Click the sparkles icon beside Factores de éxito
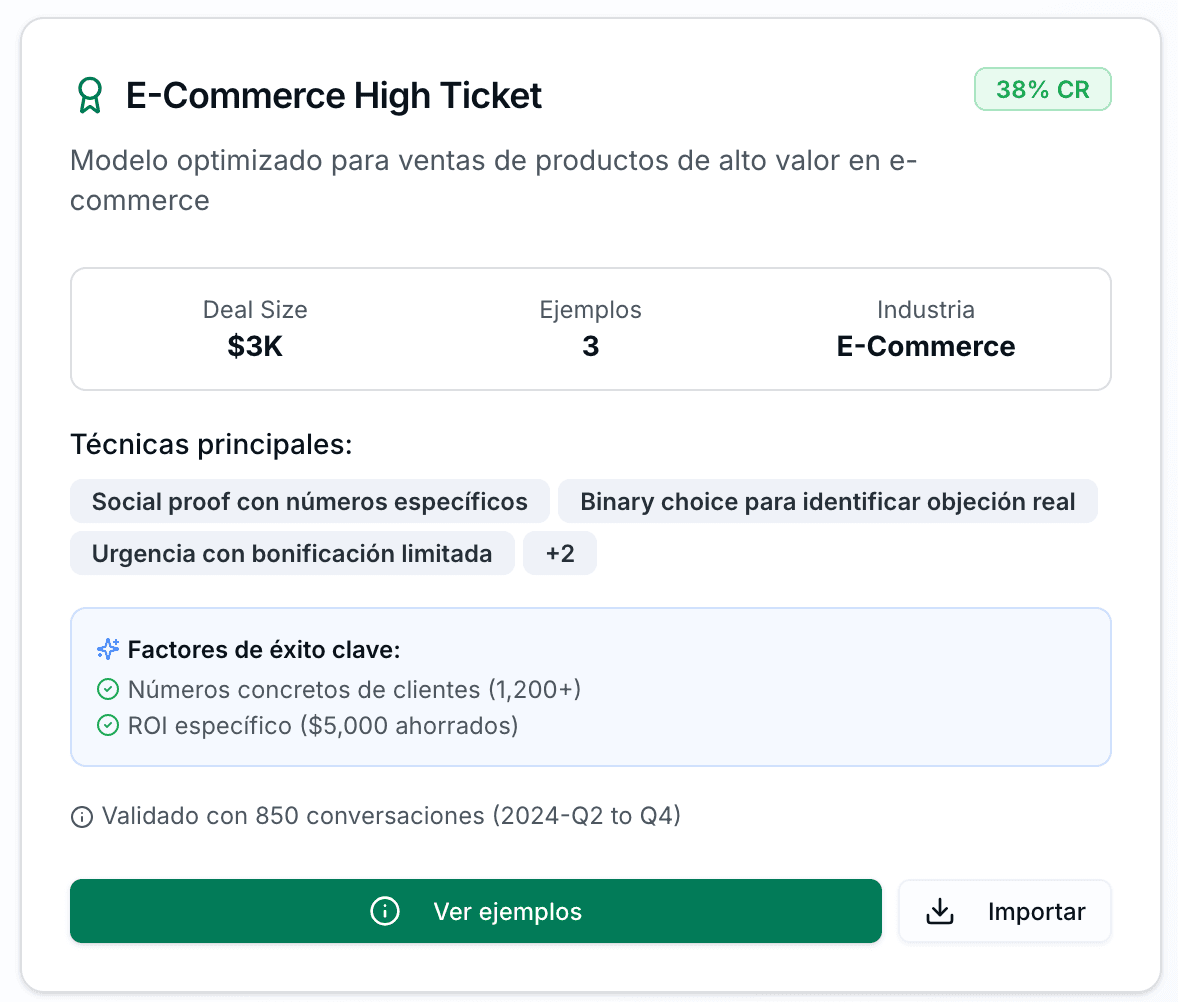The height and width of the screenshot is (1002, 1178). click(108, 649)
